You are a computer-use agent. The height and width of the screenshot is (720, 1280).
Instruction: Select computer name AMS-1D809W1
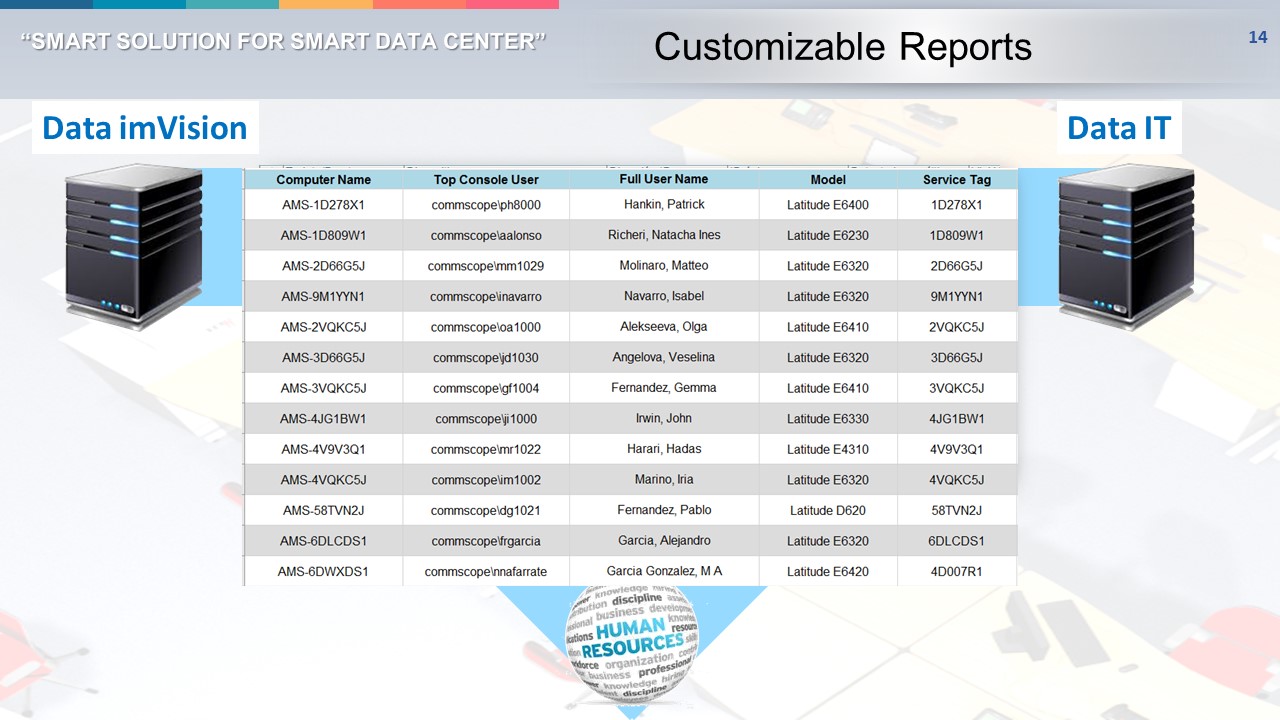[x=323, y=236]
